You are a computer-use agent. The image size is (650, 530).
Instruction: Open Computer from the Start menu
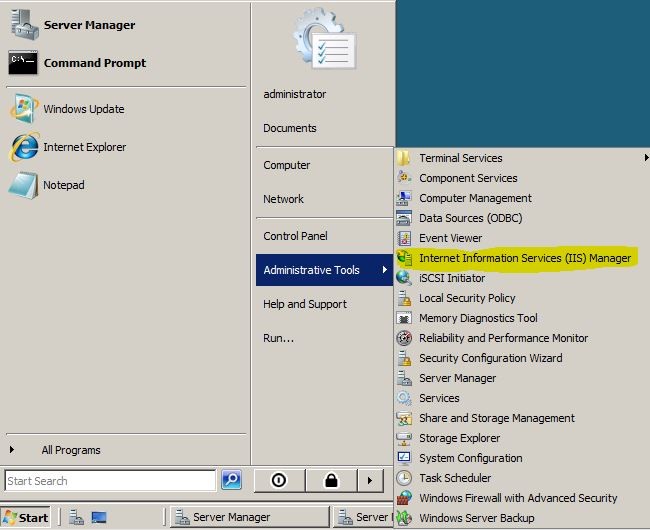point(286,165)
